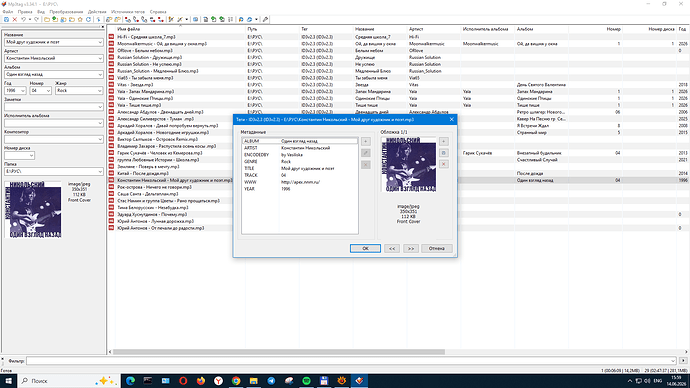690x388 pixels.
Task: Click the Add directory folder icon with green plus
Action: pyautogui.click(x=55, y=19)
